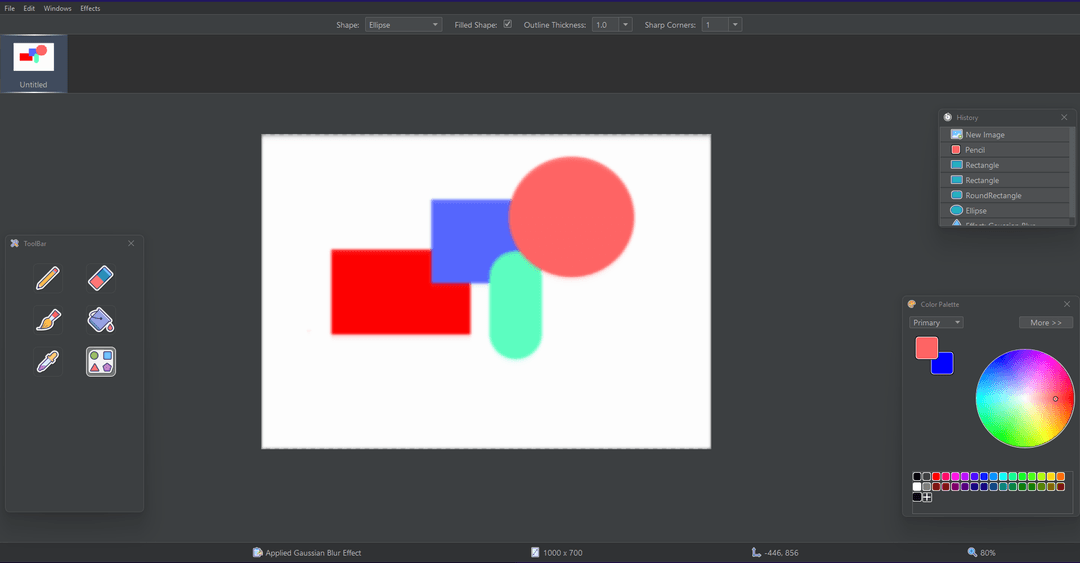1080x563 pixels.
Task: Click the RoundRectangle history entry icon
Action: pos(956,195)
